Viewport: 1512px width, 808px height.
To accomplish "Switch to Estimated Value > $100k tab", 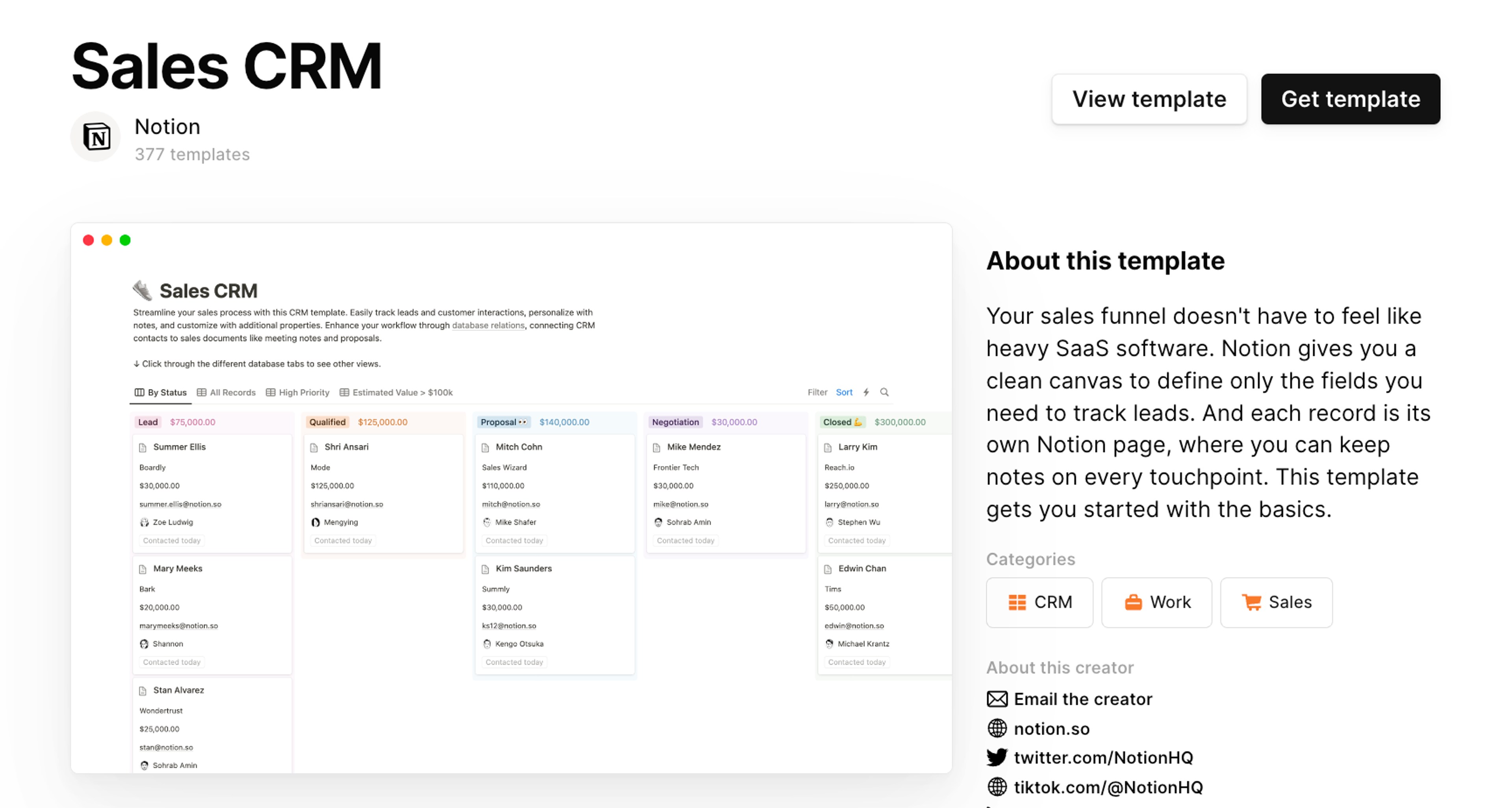I will pyautogui.click(x=396, y=392).
